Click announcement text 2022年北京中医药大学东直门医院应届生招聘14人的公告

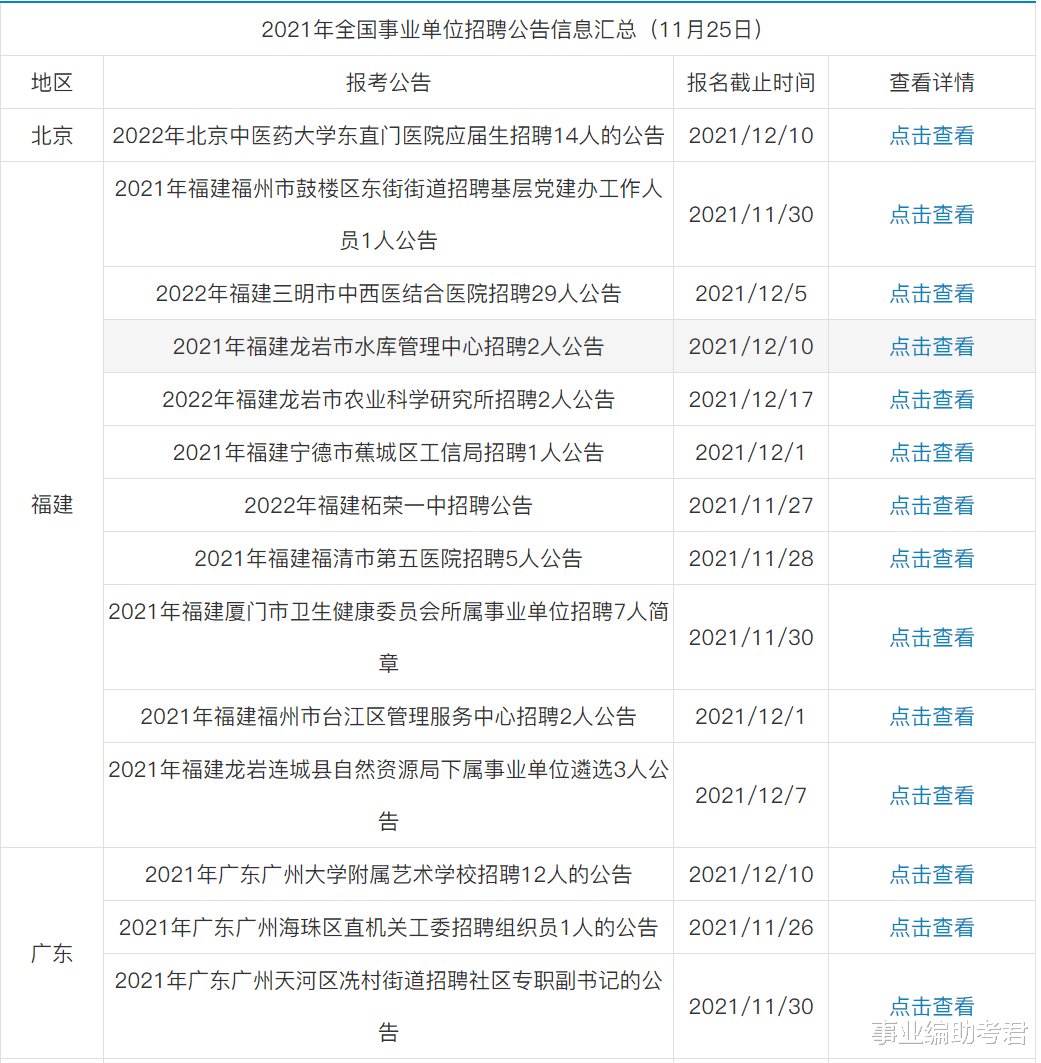coord(388,136)
